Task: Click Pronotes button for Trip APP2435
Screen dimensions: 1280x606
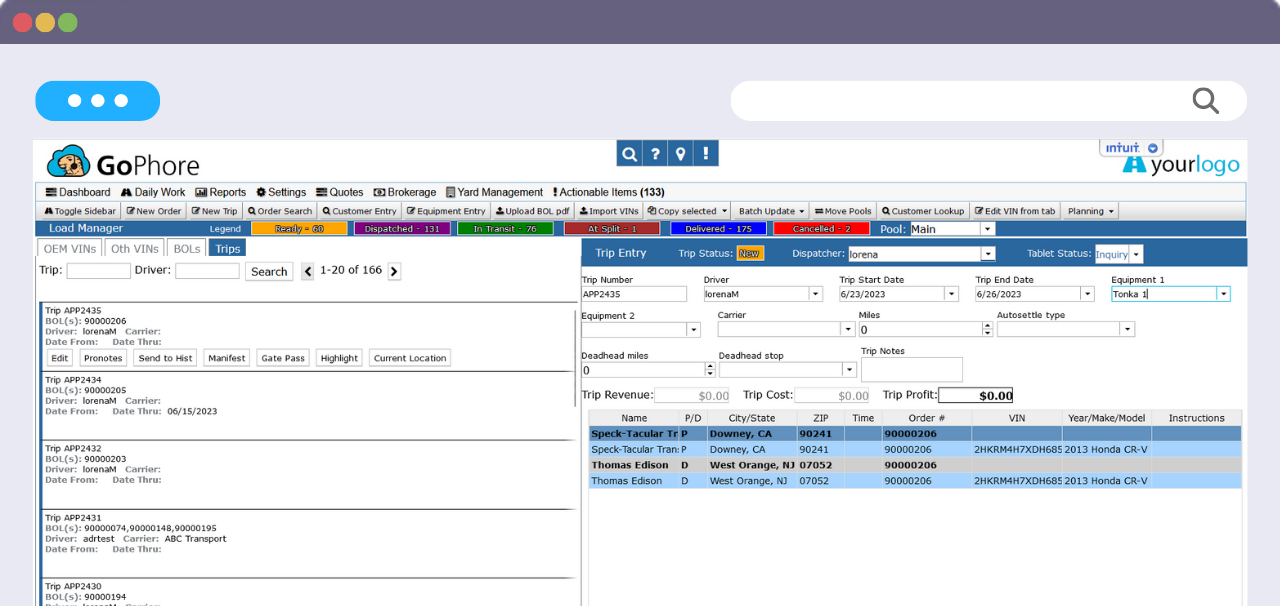Action: coord(103,358)
